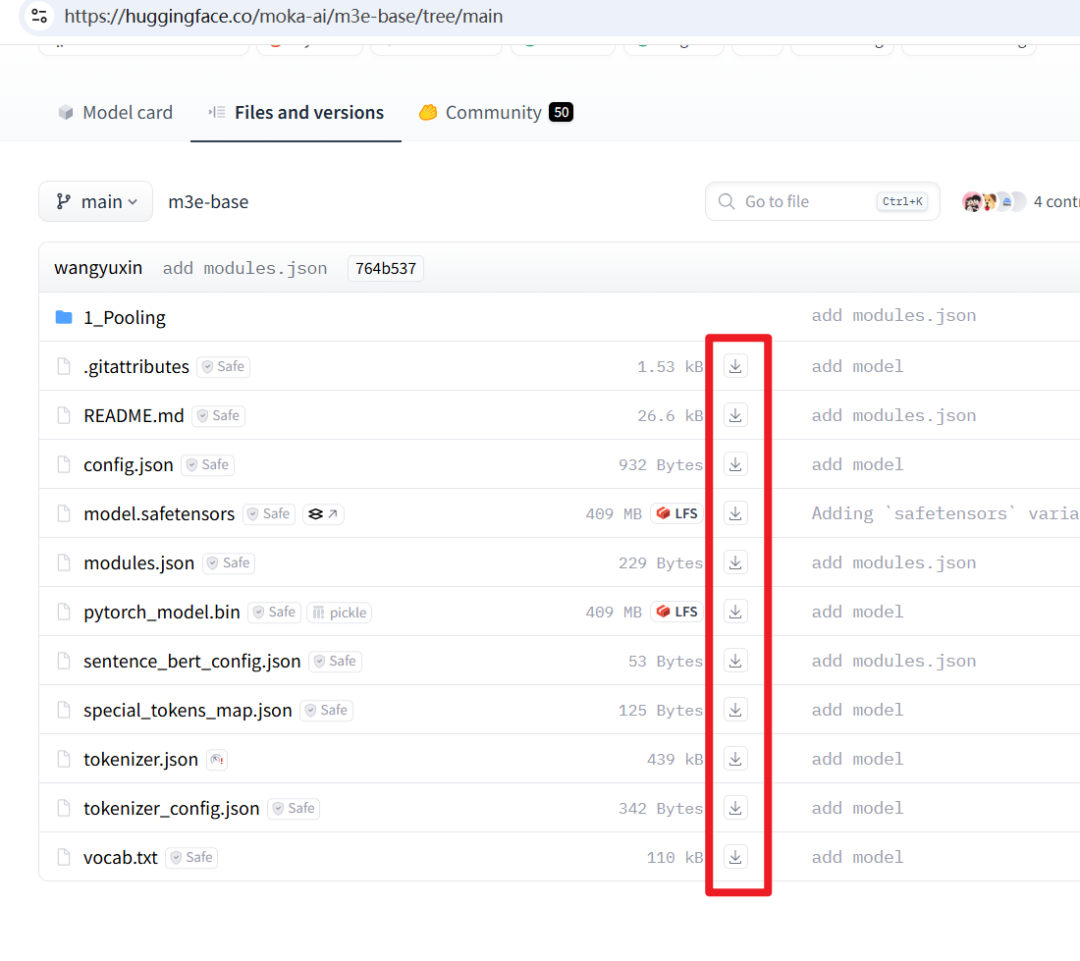Switch to the Model card tab
This screenshot has height=961, width=1080.
(115, 113)
